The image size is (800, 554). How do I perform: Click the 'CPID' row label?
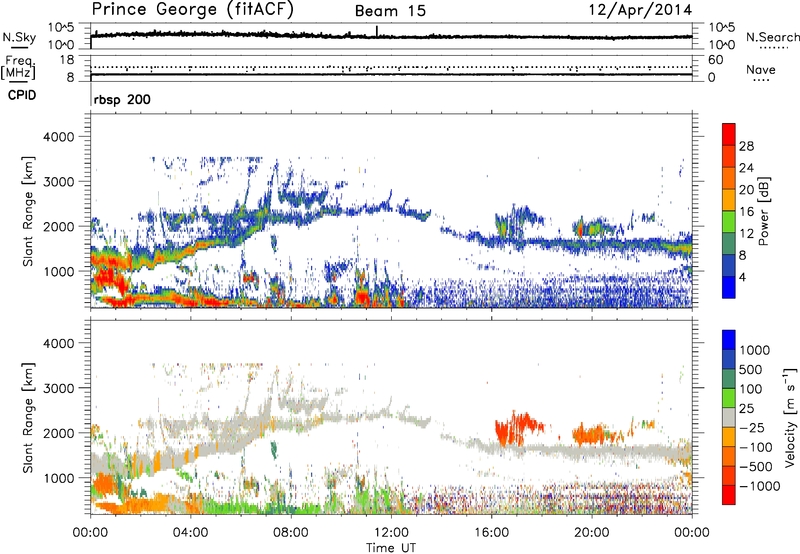coord(22,95)
